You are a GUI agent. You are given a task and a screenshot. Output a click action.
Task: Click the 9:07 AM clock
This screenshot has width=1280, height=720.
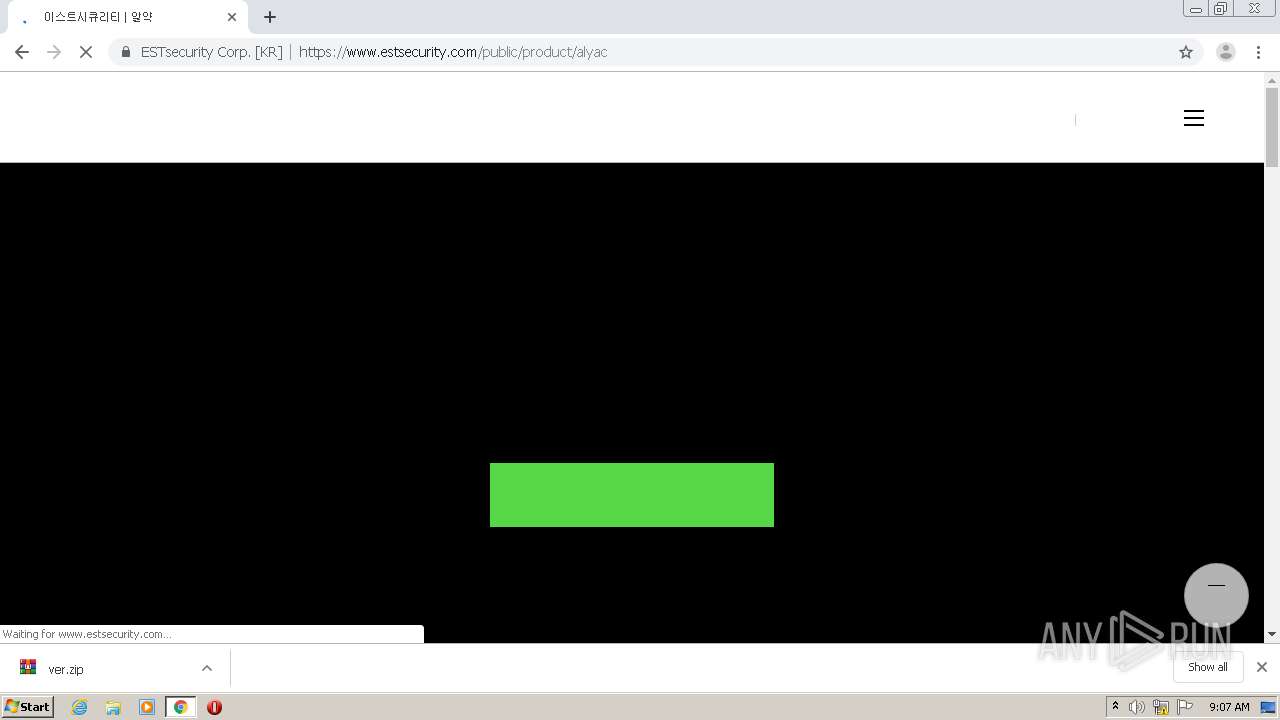(1229, 707)
